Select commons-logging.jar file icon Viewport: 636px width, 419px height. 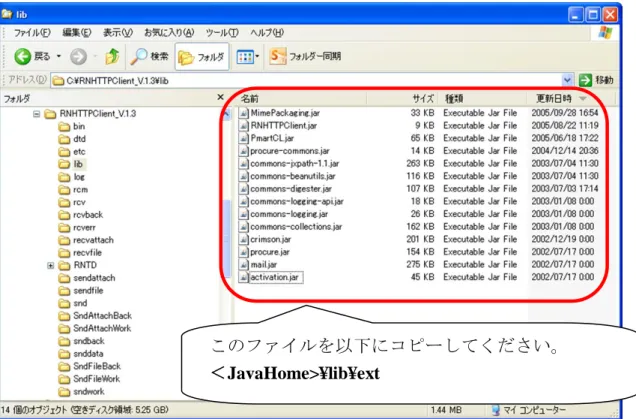[x=243, y=214]
